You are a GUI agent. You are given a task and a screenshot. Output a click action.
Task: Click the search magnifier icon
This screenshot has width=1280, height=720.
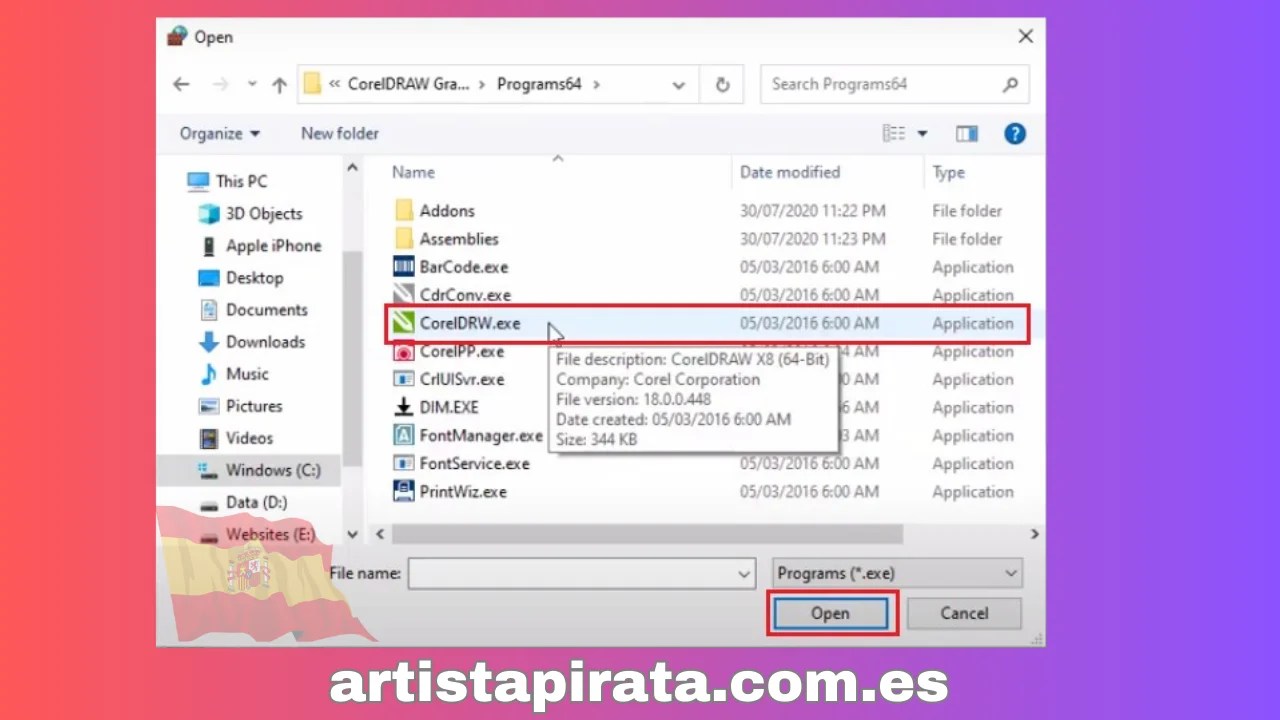point(1010,84)
